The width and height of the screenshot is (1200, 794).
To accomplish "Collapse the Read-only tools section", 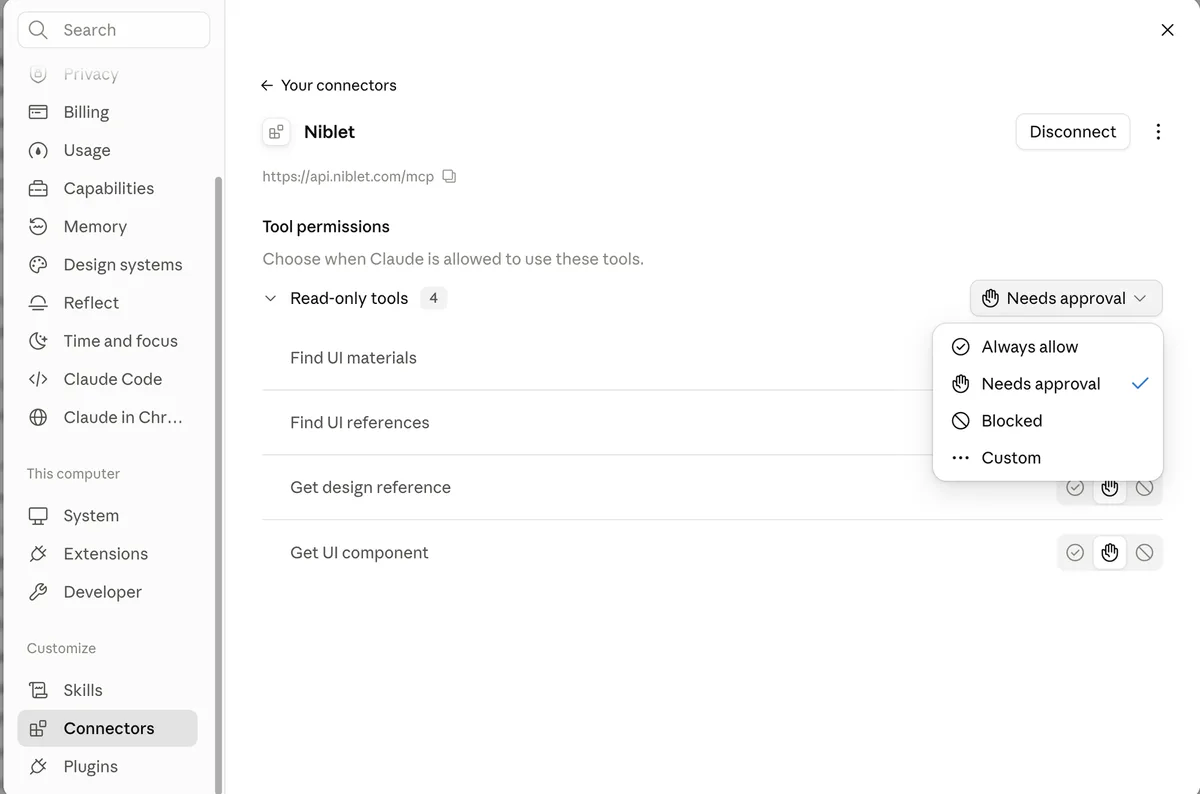I will 270,298.
